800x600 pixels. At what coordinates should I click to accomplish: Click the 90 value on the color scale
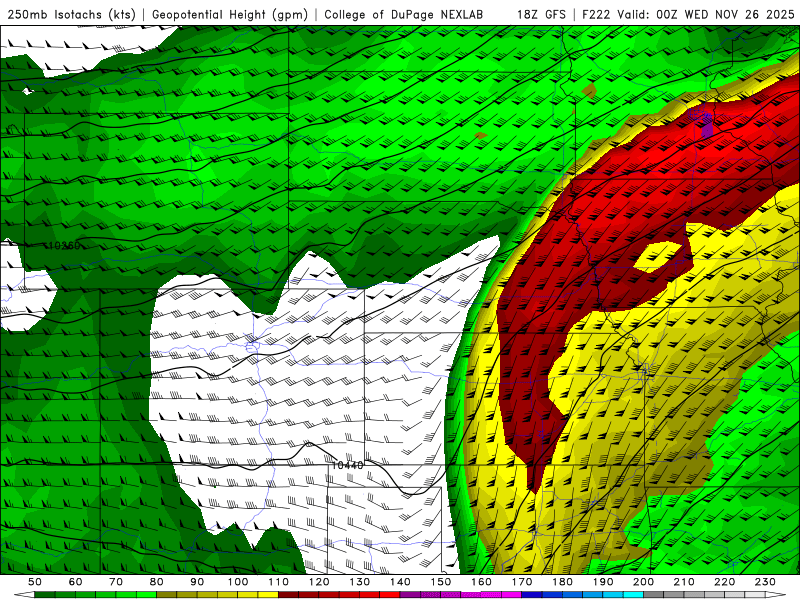point(197,582)
